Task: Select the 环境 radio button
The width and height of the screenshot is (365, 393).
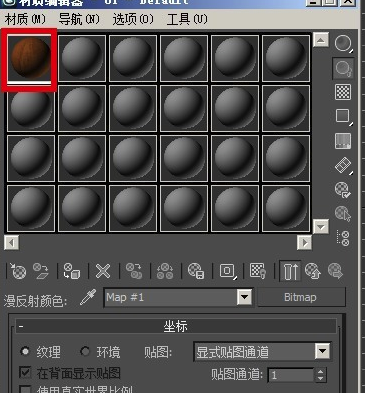Action: click(85, 352)
